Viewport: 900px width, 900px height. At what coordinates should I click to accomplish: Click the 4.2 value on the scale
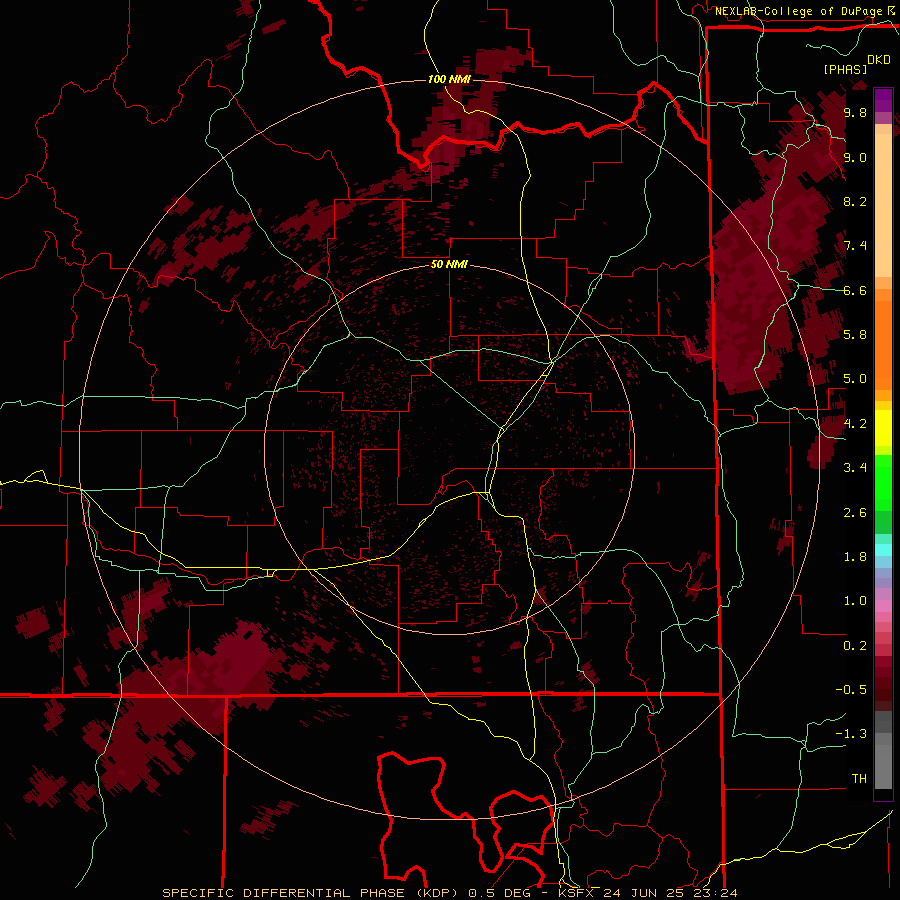[855, 424]
